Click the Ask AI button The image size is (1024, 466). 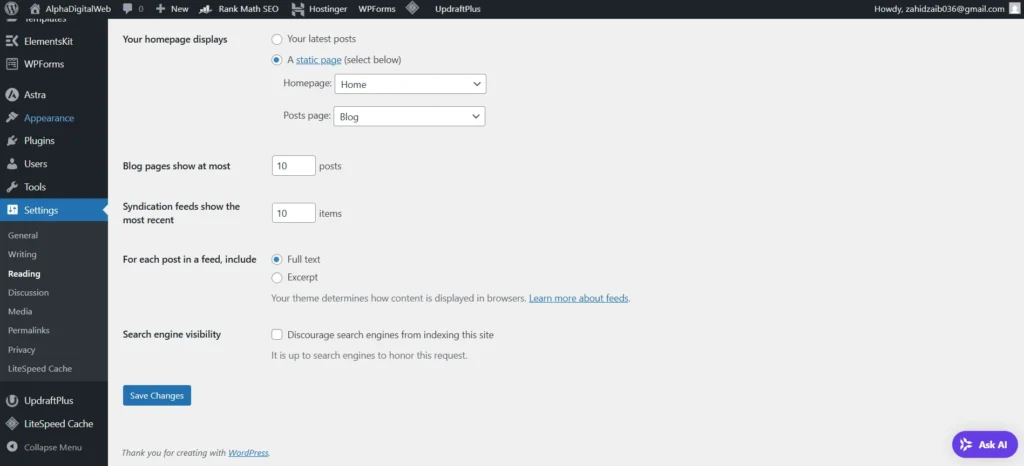pyautogui.click(x=985, y=444)
